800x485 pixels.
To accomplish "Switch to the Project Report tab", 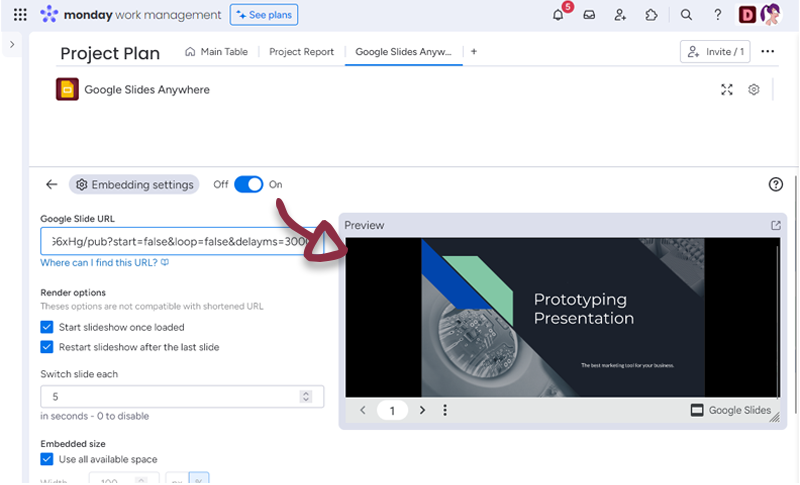I will click(x=301, y=52).
